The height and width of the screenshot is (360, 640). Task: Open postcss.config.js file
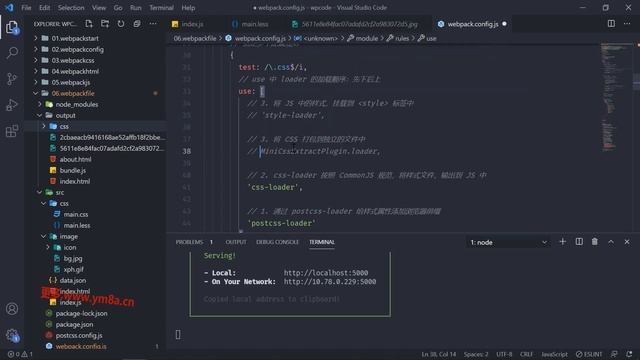tap(79, 336)
